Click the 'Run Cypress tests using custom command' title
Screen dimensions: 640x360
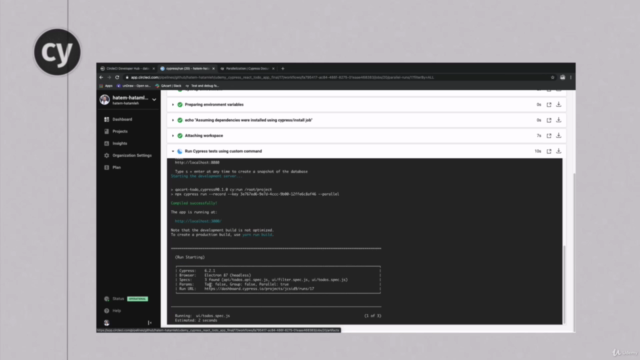pyautogui.click(x=223, y=151)
